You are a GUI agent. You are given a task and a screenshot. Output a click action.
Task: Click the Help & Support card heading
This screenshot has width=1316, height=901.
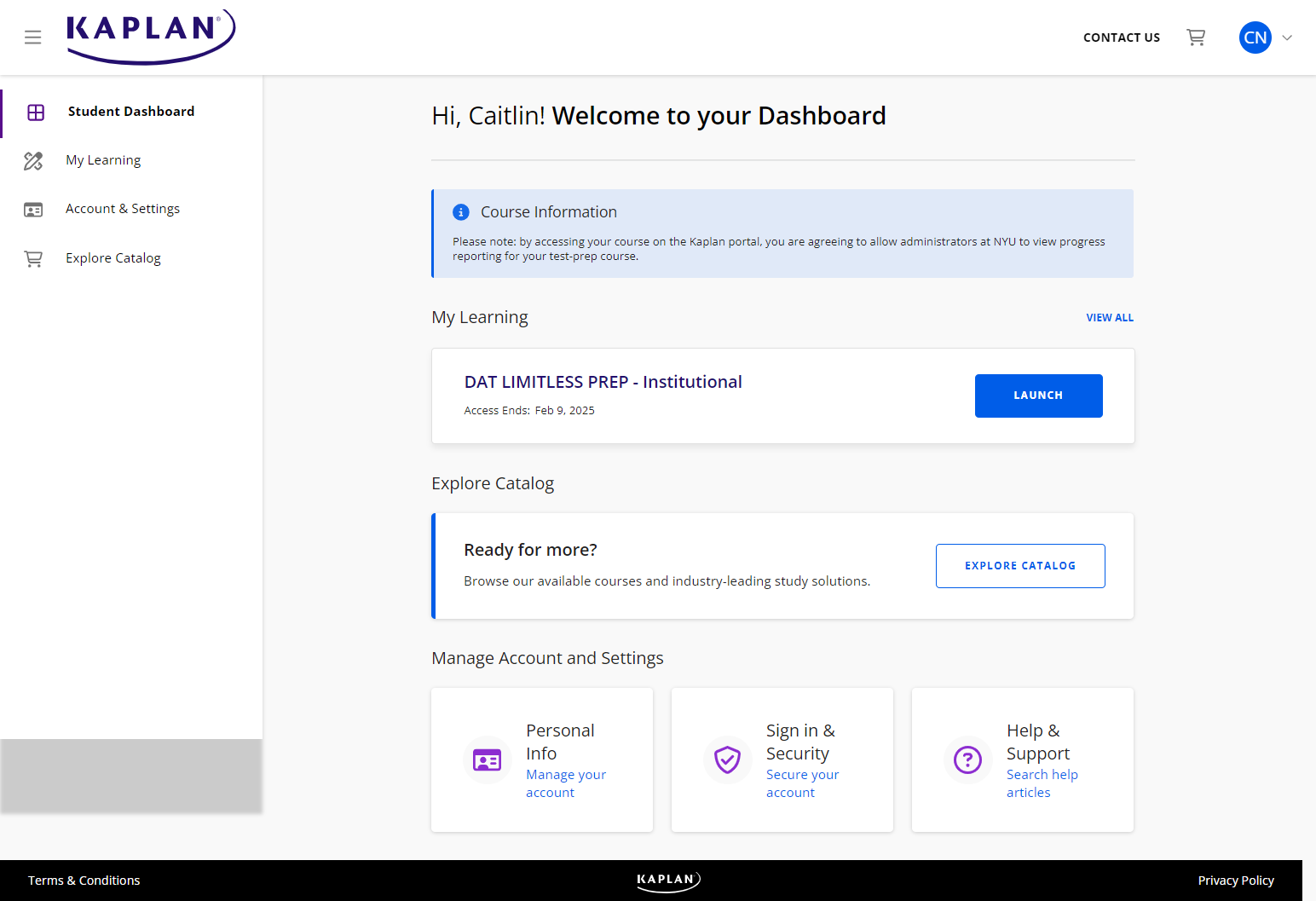coord(1038,742)
